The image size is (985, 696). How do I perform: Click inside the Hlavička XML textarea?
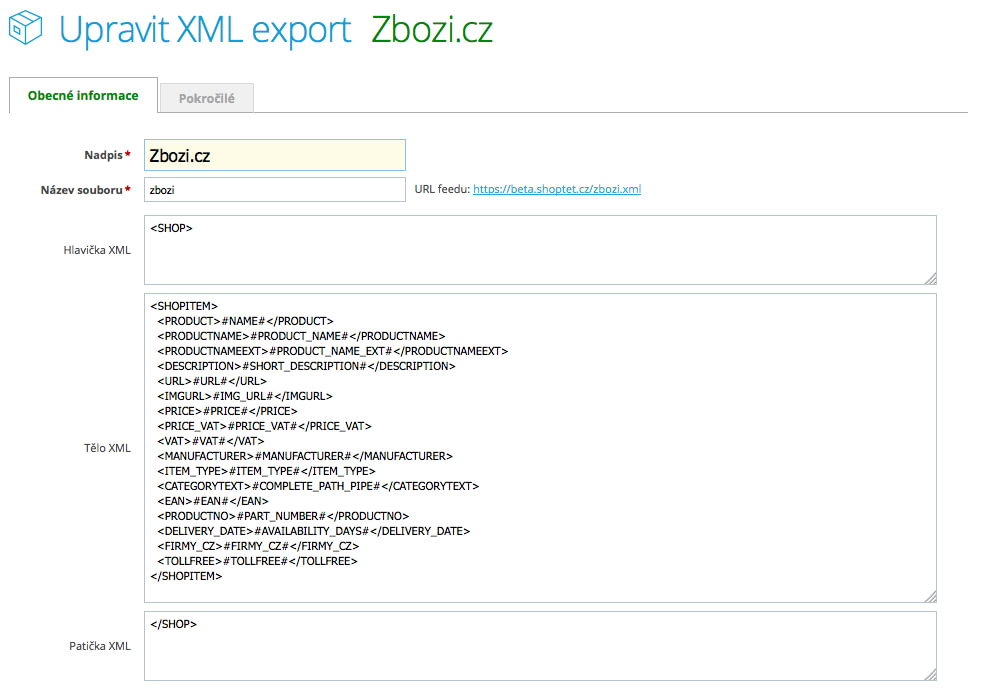[540, 250]
